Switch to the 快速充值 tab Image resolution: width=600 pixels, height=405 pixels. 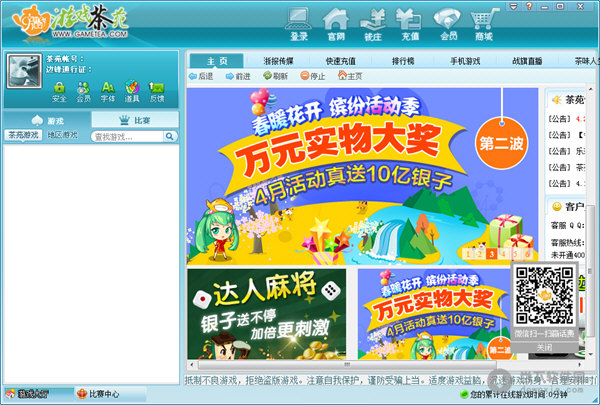point(341,61)
